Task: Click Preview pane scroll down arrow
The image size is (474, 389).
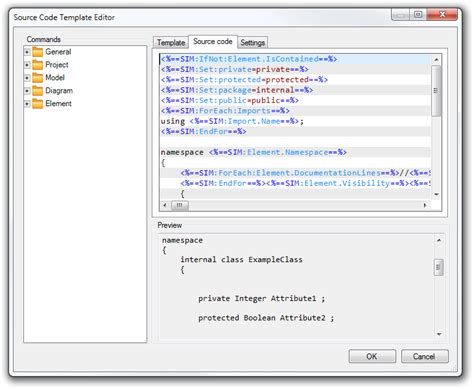Action: pyautogui.click(x=439, y=334)
